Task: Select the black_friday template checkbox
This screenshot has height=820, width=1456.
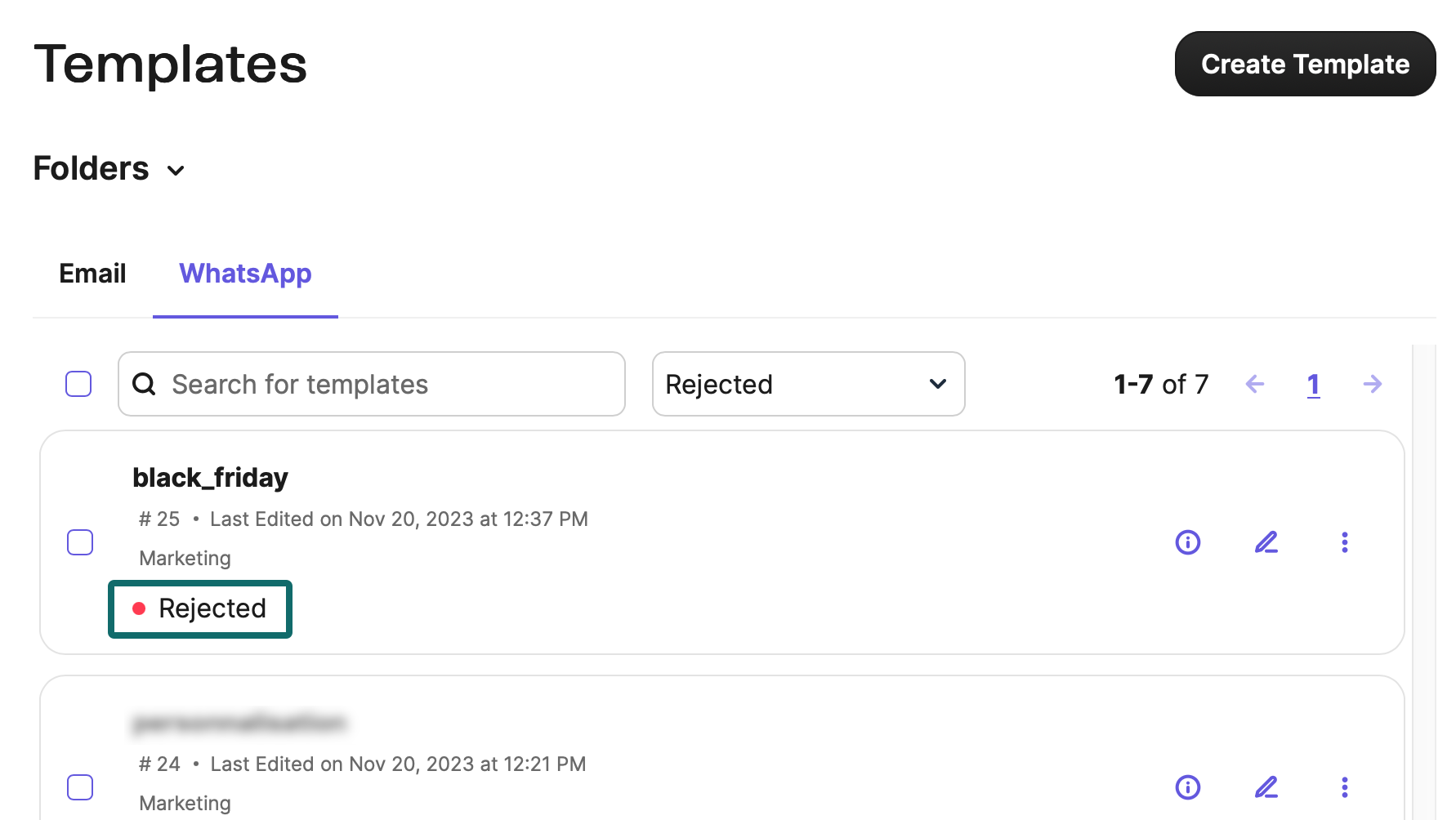Action: [x=80, y=542]
